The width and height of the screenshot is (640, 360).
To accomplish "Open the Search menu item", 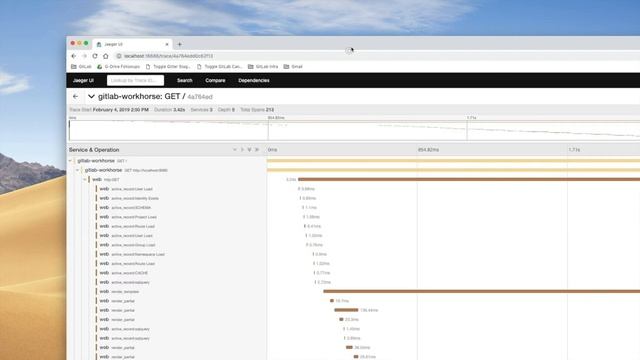I will pos(184,80).
